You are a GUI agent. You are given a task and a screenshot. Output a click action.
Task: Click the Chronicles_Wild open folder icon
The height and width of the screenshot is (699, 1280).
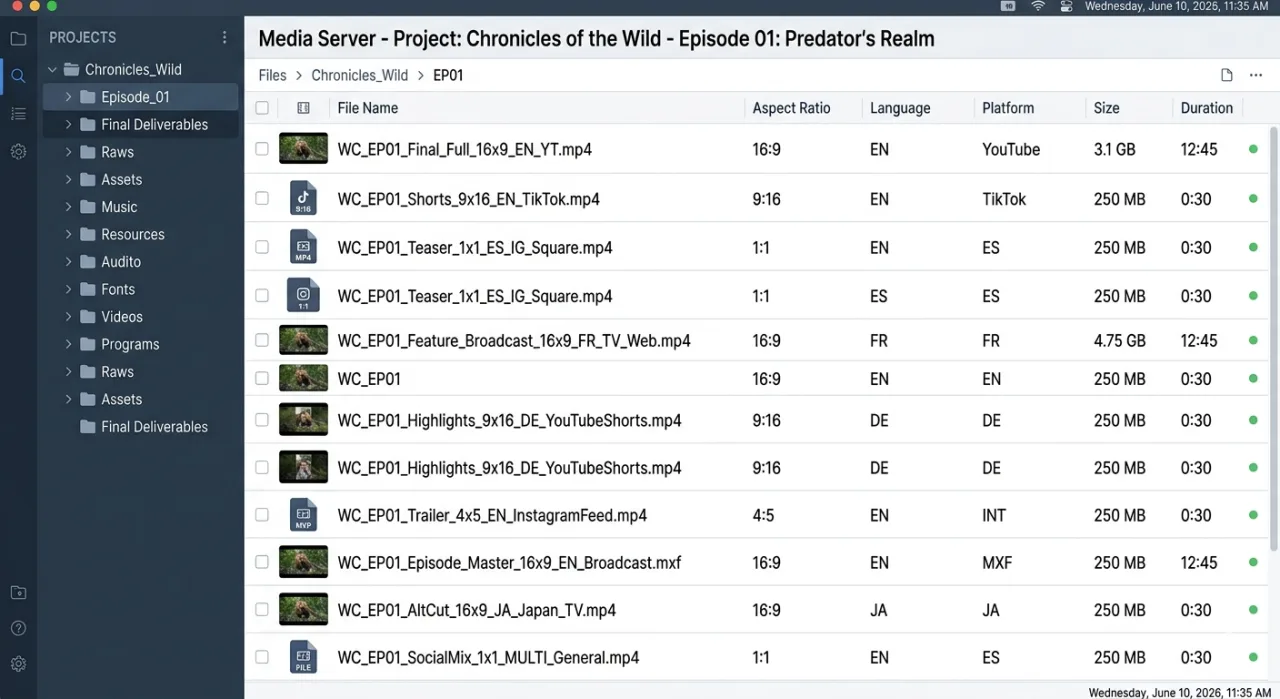(x=71, y=70)
